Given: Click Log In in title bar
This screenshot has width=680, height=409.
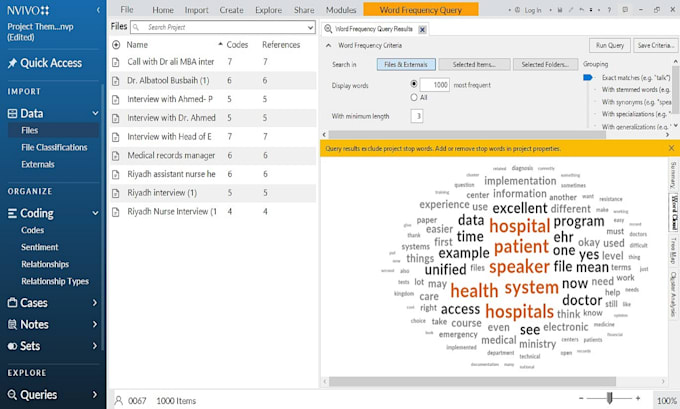Looking at the screenshot, I should click(533, 10).
